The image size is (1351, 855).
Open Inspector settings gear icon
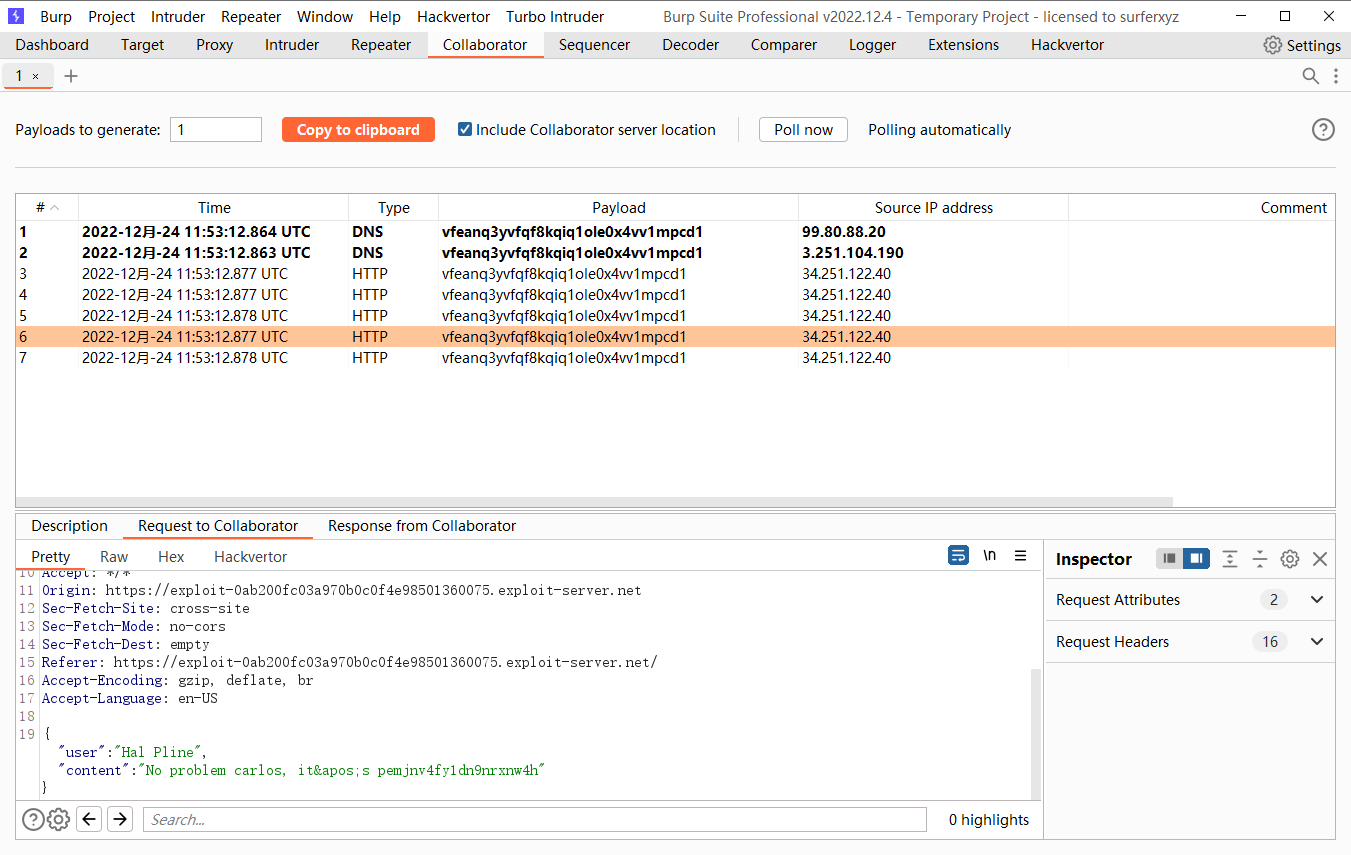tap(1289, 559)
